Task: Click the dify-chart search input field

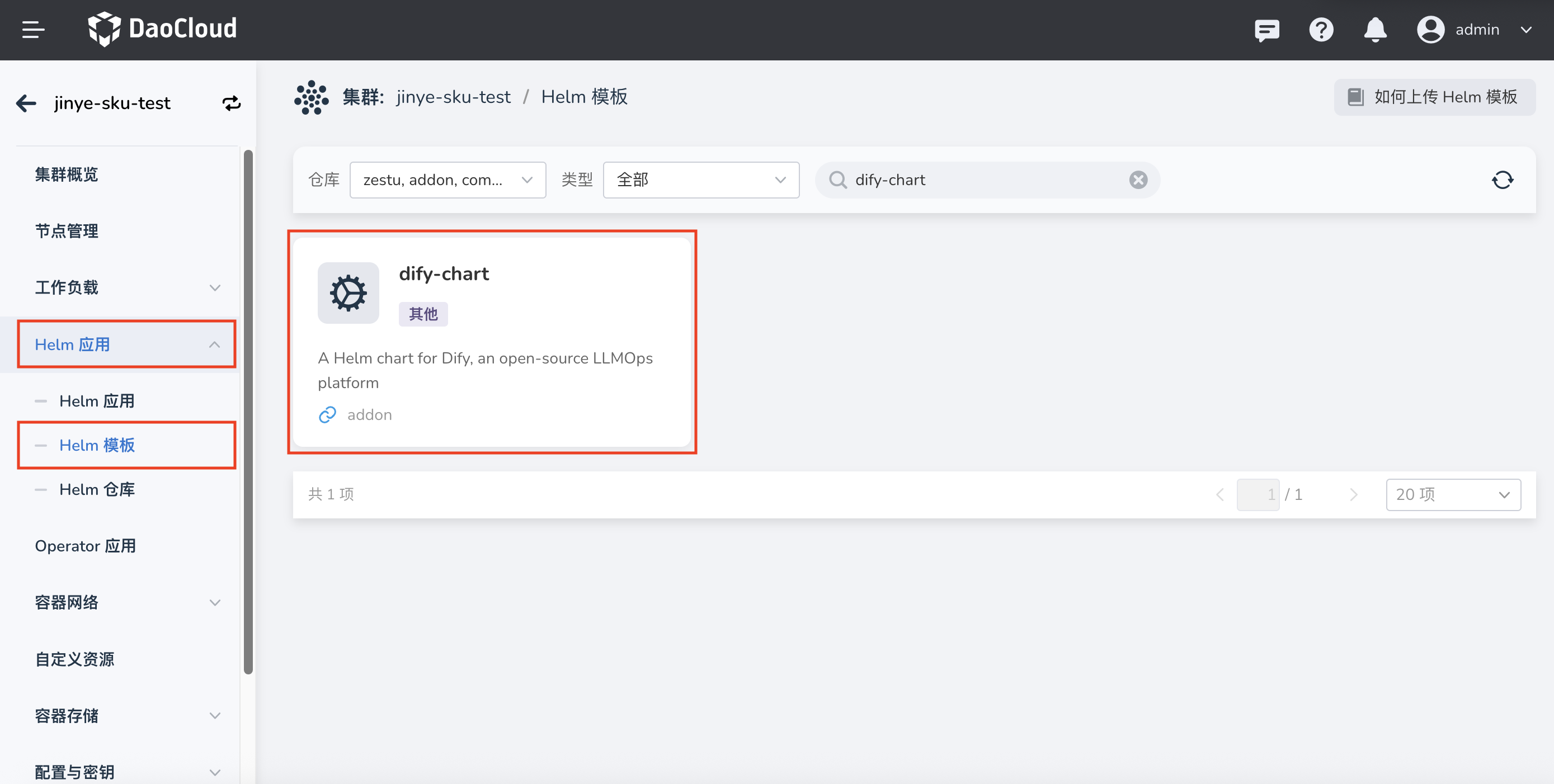Action: click(986, 180)
